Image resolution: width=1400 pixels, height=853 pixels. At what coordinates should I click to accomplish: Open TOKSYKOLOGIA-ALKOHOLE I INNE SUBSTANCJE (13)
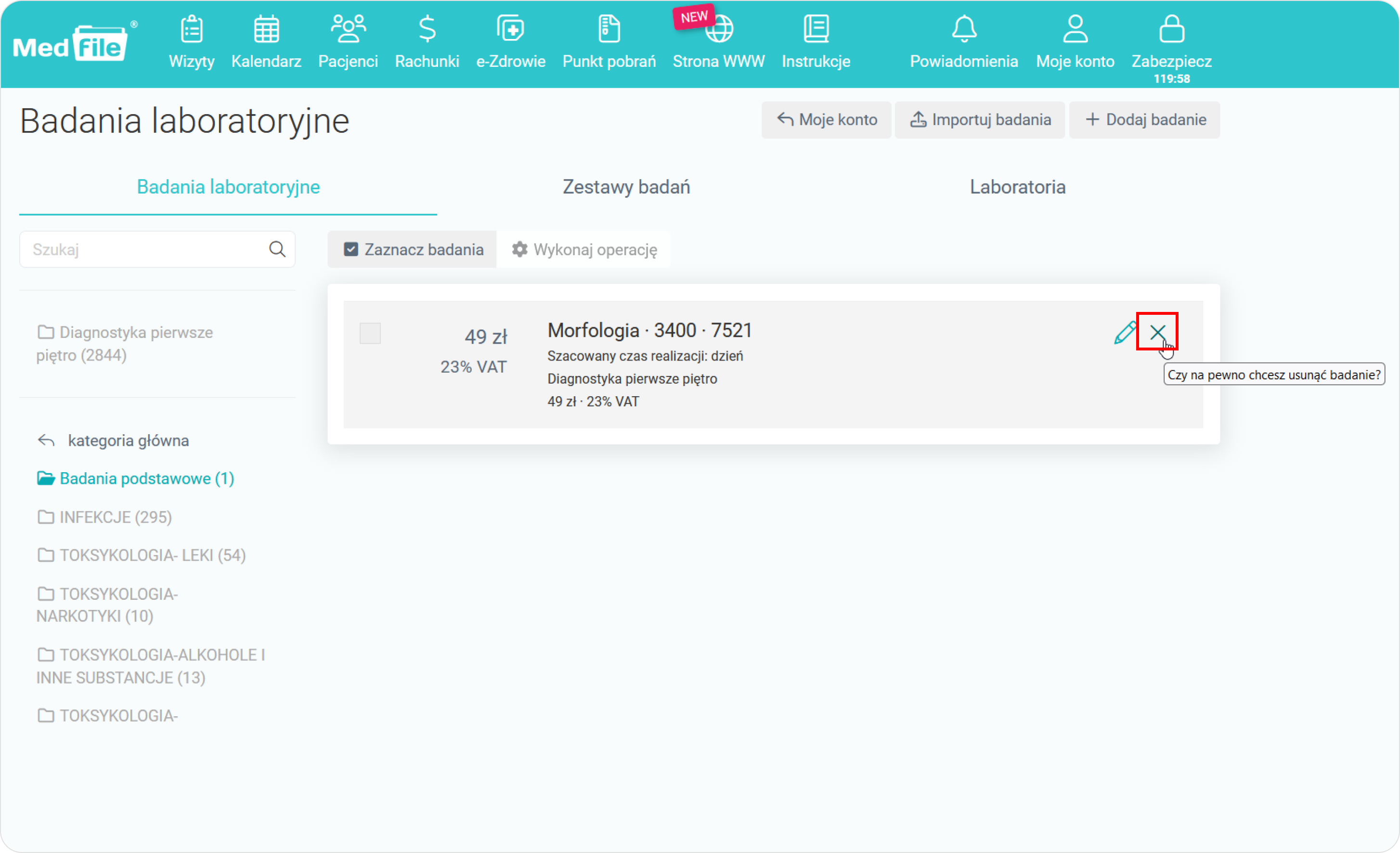151,666
